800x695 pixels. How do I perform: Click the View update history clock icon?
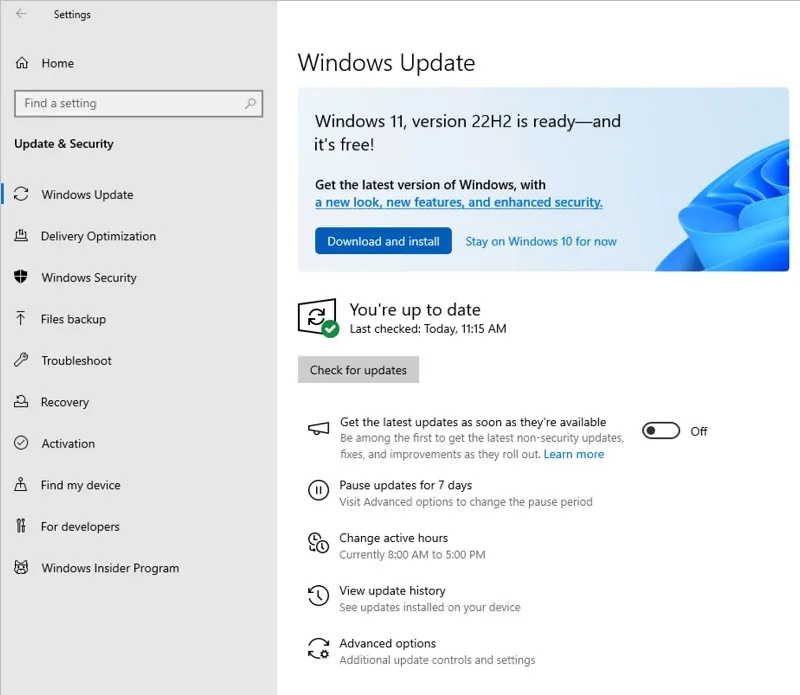318,595
